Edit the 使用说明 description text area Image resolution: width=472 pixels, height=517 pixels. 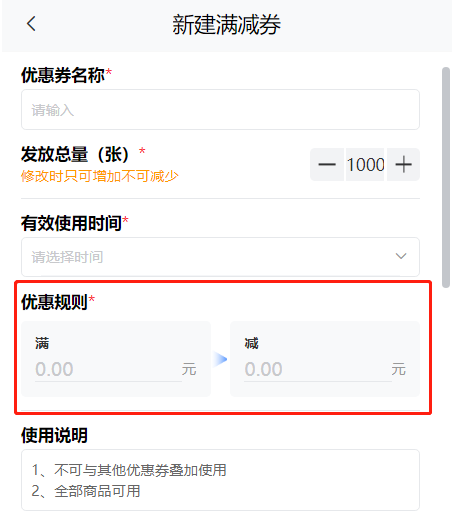click(x=220, y=480)
